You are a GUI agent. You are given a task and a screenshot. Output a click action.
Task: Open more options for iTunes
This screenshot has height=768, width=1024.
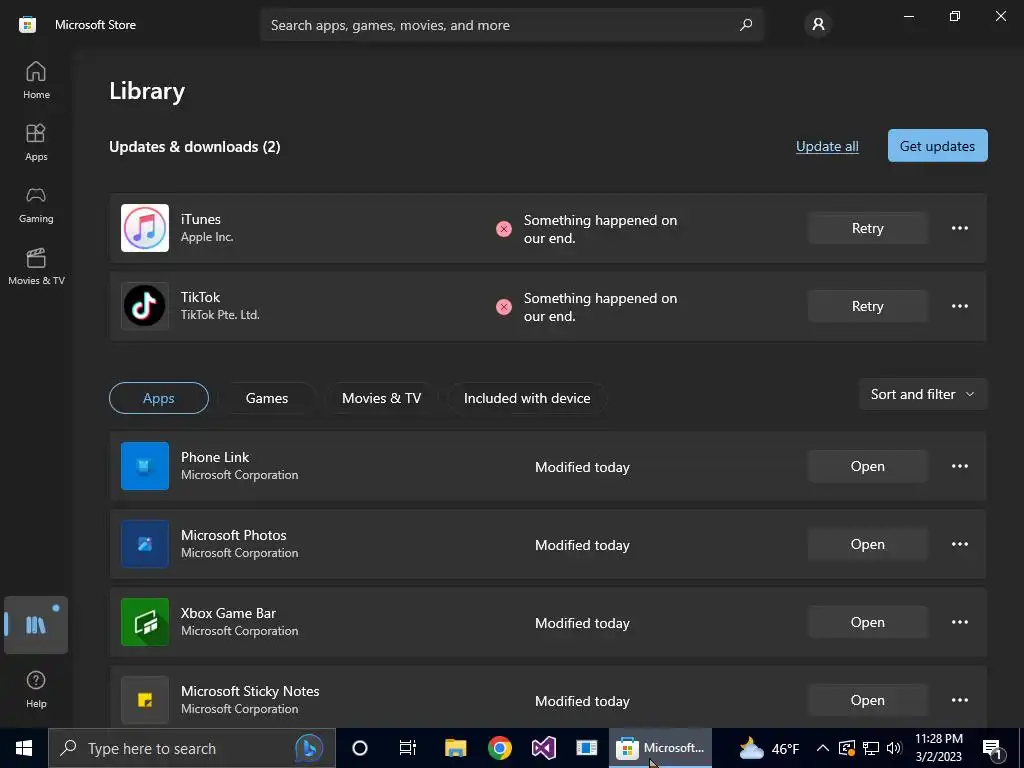click(x=959, y=228)
